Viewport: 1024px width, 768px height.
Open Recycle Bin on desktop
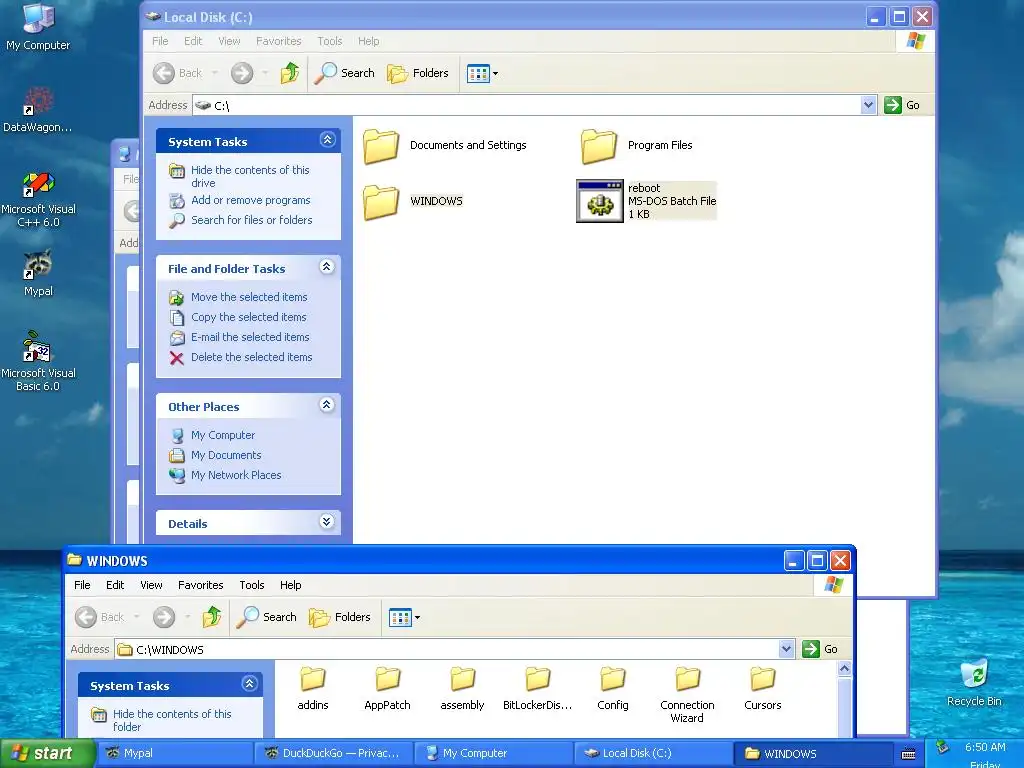pos(974,683)
